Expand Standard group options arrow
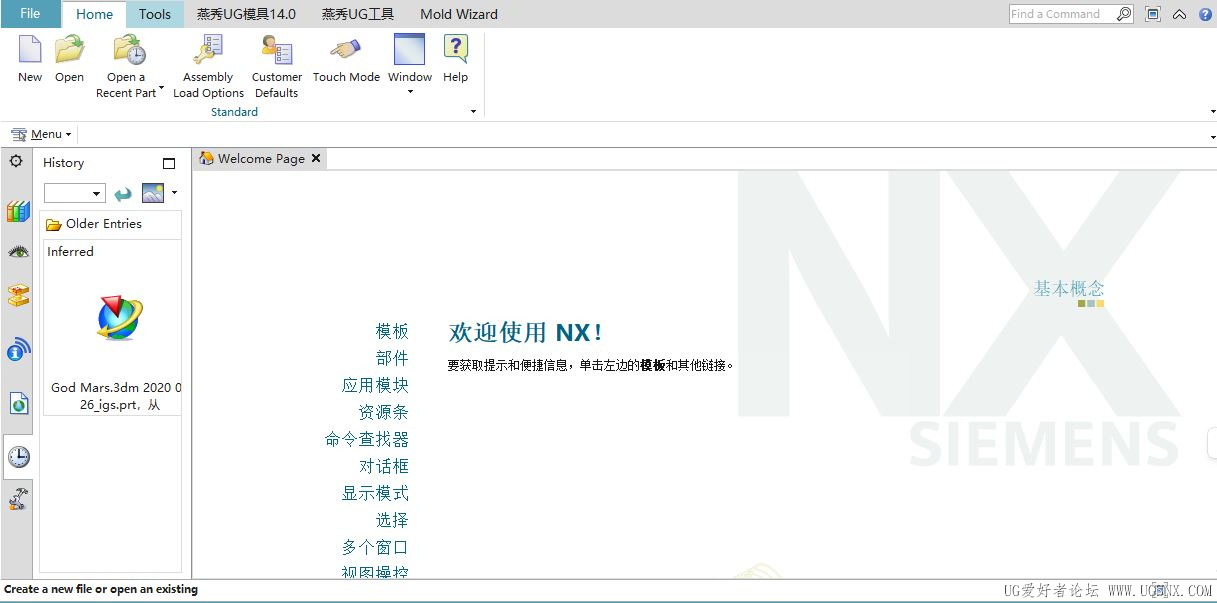Image resolution: width=1217 pixels, height=603 pixels. 474,112
